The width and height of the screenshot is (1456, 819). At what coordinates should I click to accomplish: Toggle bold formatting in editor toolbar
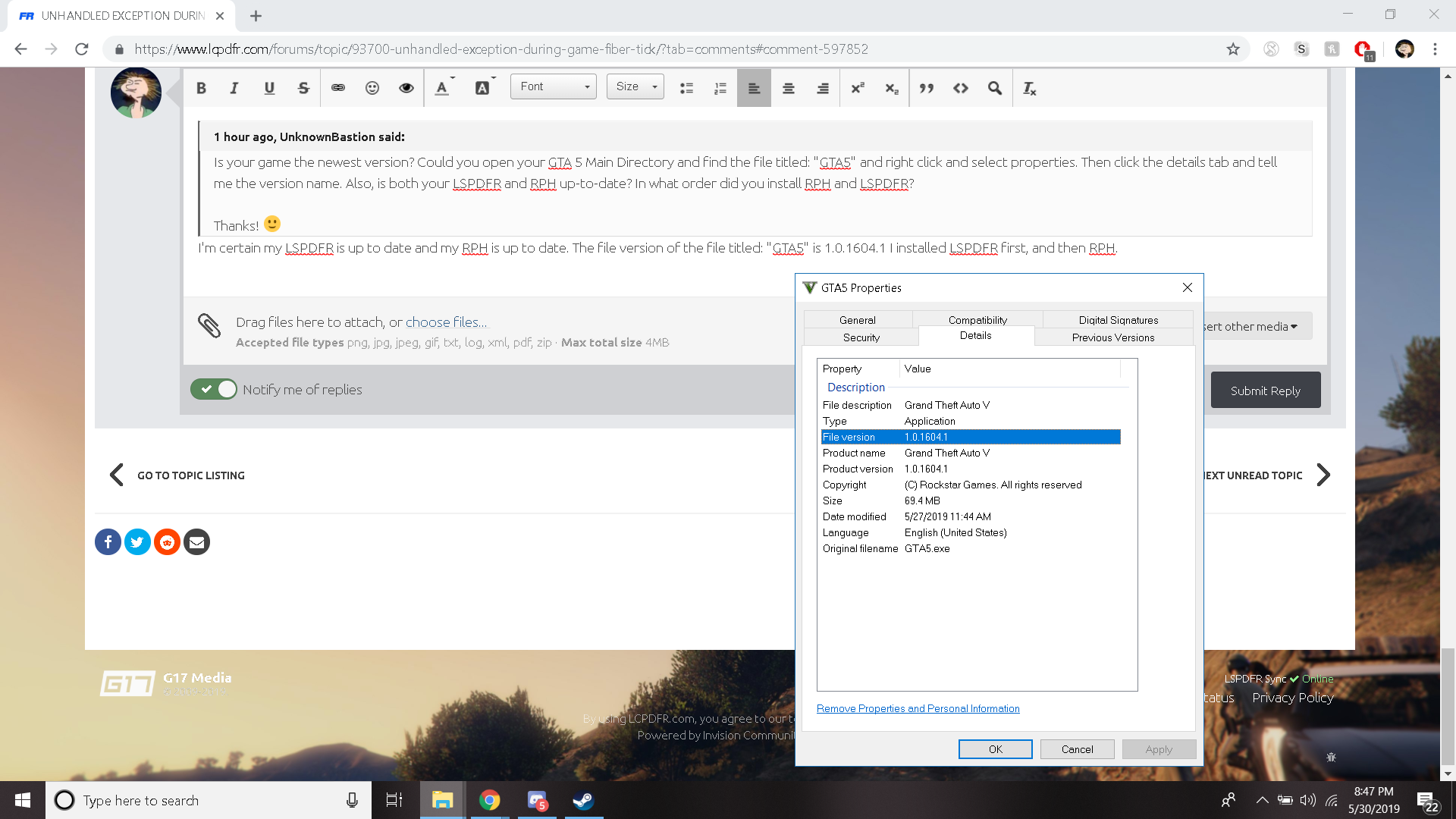pos(201,88)
